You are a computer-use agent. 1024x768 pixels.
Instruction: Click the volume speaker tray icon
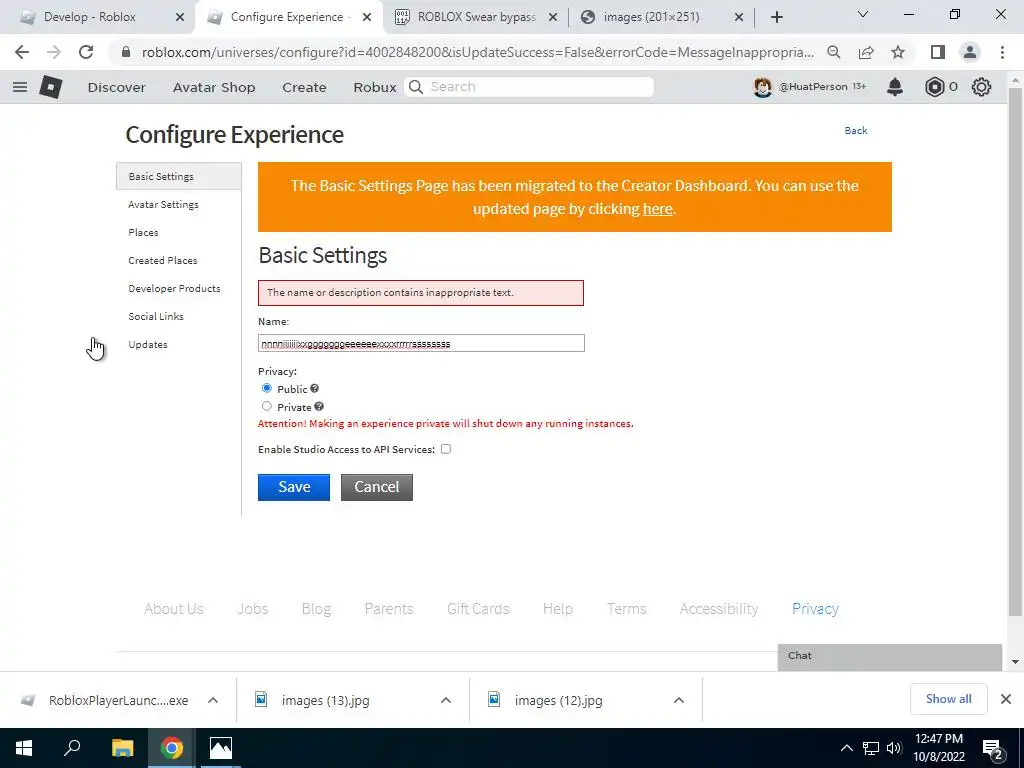[x=894, y=748]
